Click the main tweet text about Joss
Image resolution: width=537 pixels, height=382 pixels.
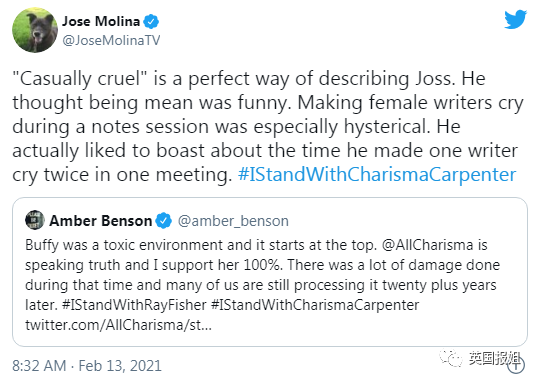pyautogui.click(x=268, y=126)
